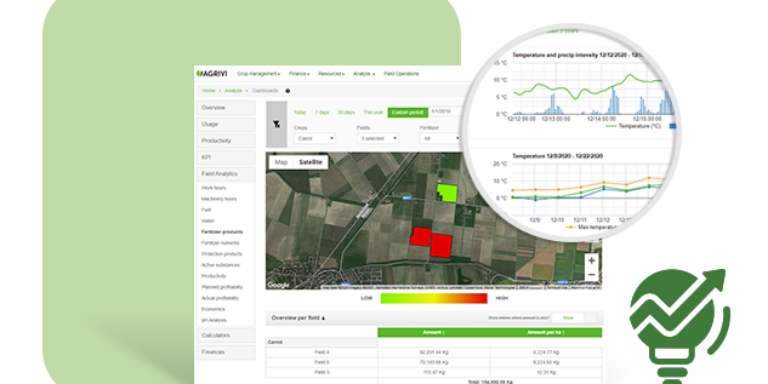
Task: Open the Fertilizer dropdown showing All
Action: coord(440,139)
